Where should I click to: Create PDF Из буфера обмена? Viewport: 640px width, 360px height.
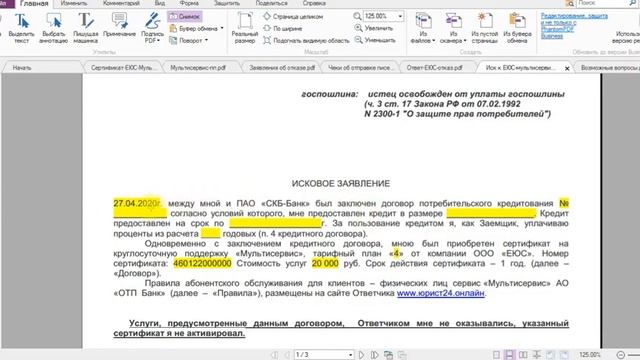pos(517,28)
